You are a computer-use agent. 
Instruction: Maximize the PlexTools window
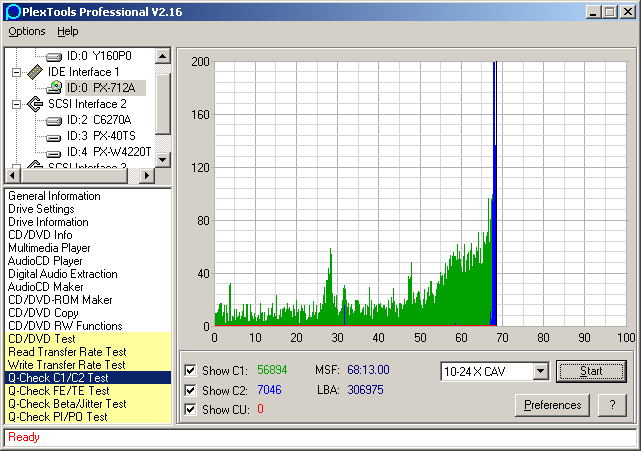pos(609,12)
